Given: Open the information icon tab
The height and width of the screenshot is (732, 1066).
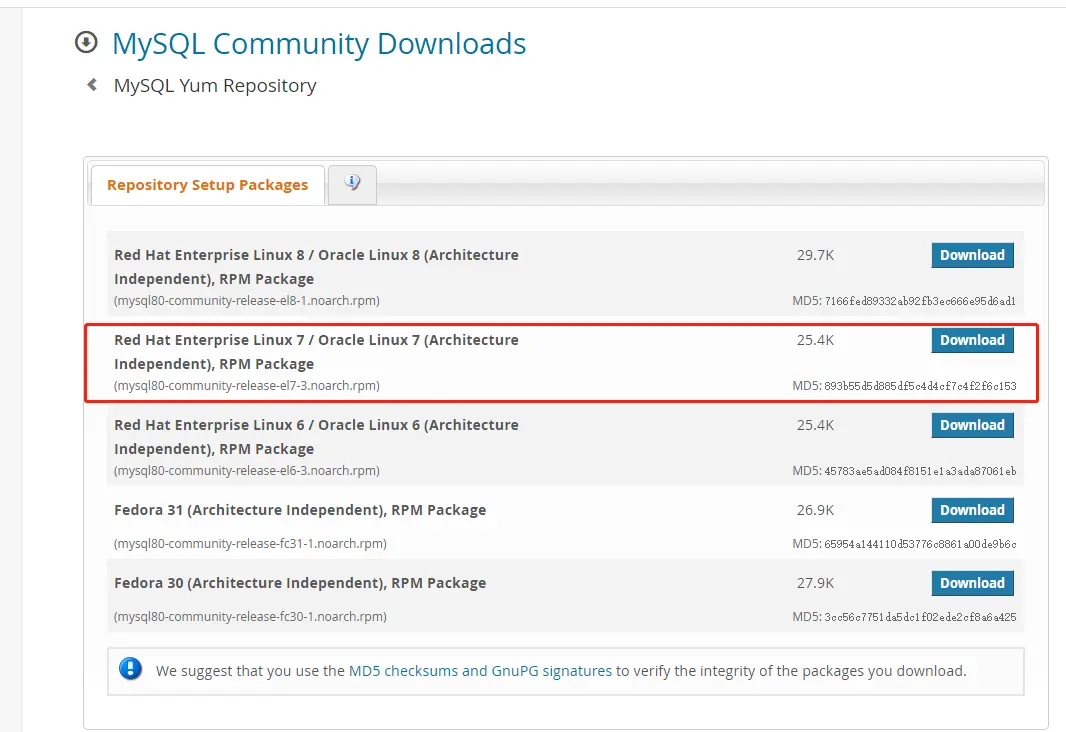Looking at the screenshot, I should (352, 183).
